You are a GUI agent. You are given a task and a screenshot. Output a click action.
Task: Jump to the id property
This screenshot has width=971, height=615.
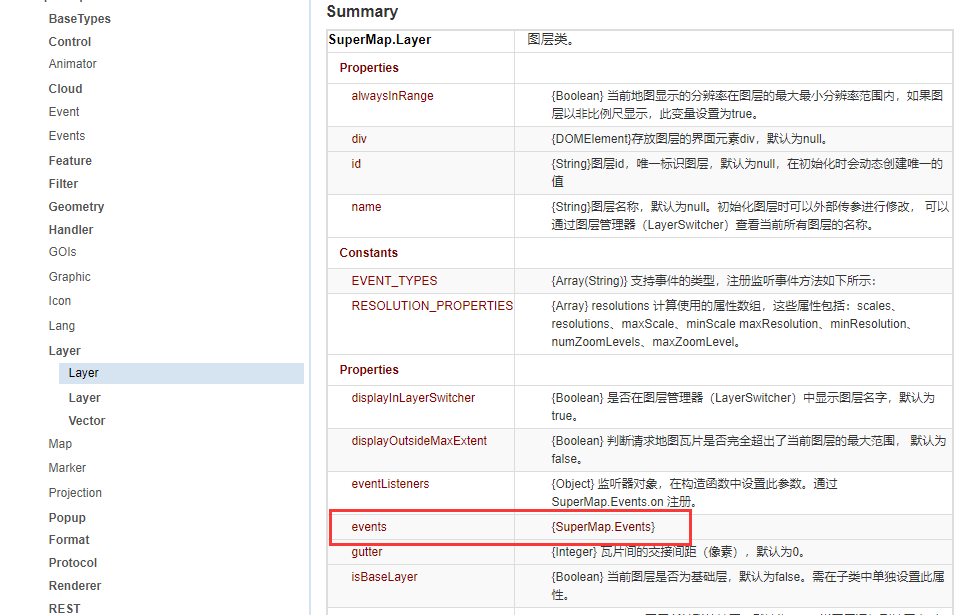[355, 164]
